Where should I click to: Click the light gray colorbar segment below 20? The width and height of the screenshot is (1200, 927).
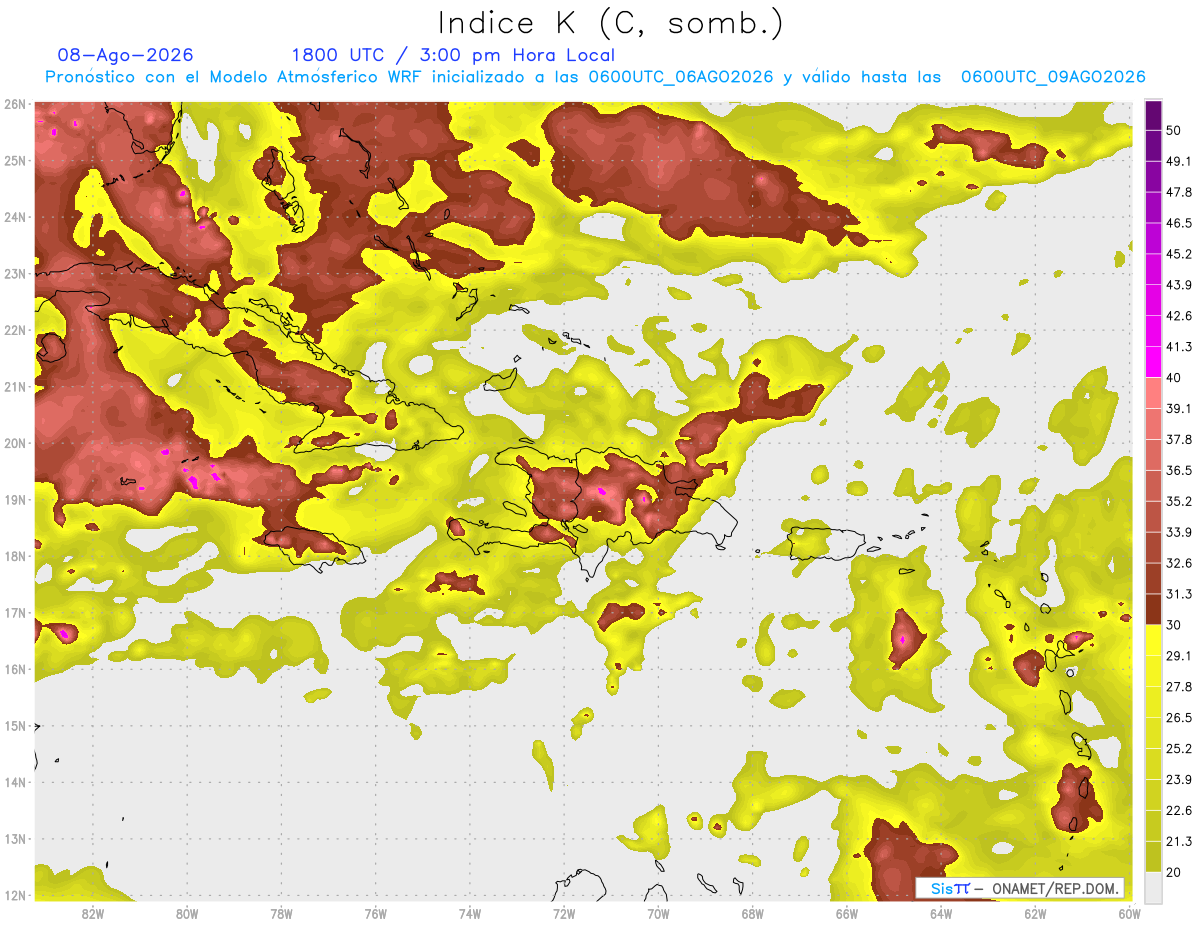click(x=1153, y=886)
